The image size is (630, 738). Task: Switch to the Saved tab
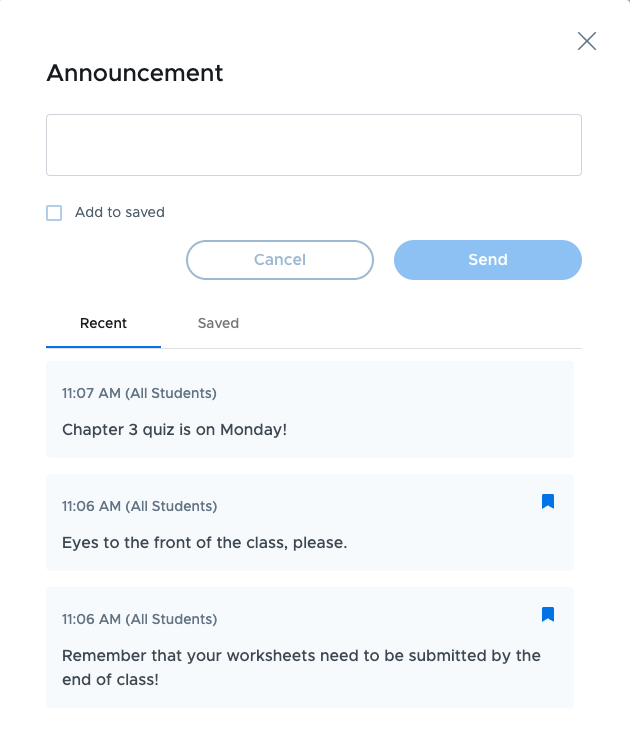coord(218,323)
